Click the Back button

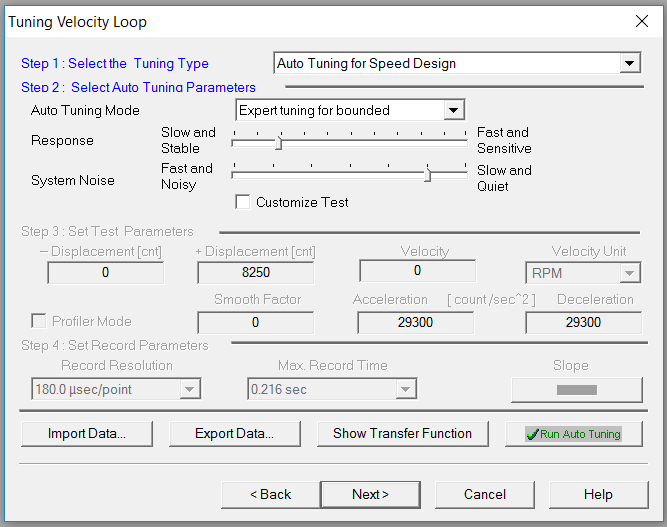tap(271, 494)
